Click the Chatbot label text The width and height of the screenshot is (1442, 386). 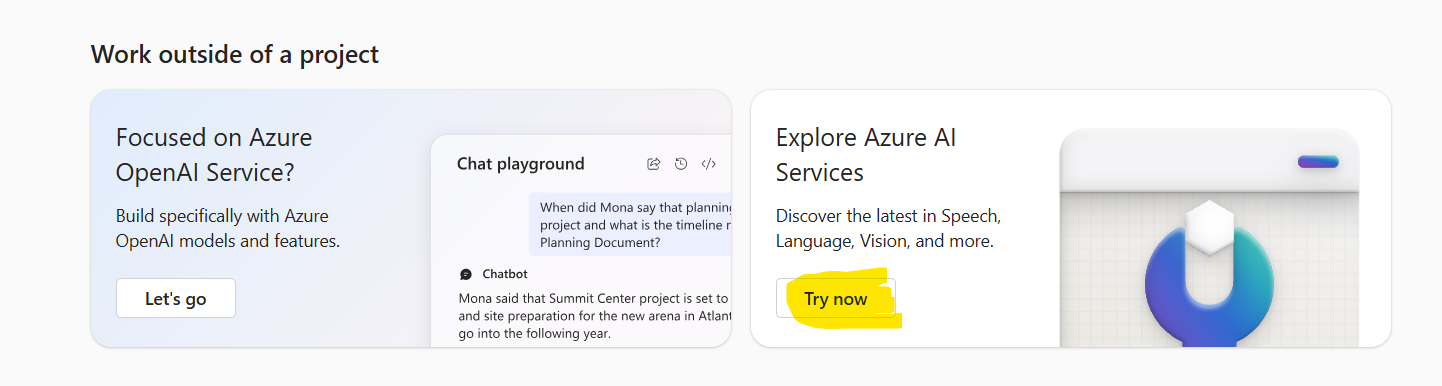(x=505, y=274)
